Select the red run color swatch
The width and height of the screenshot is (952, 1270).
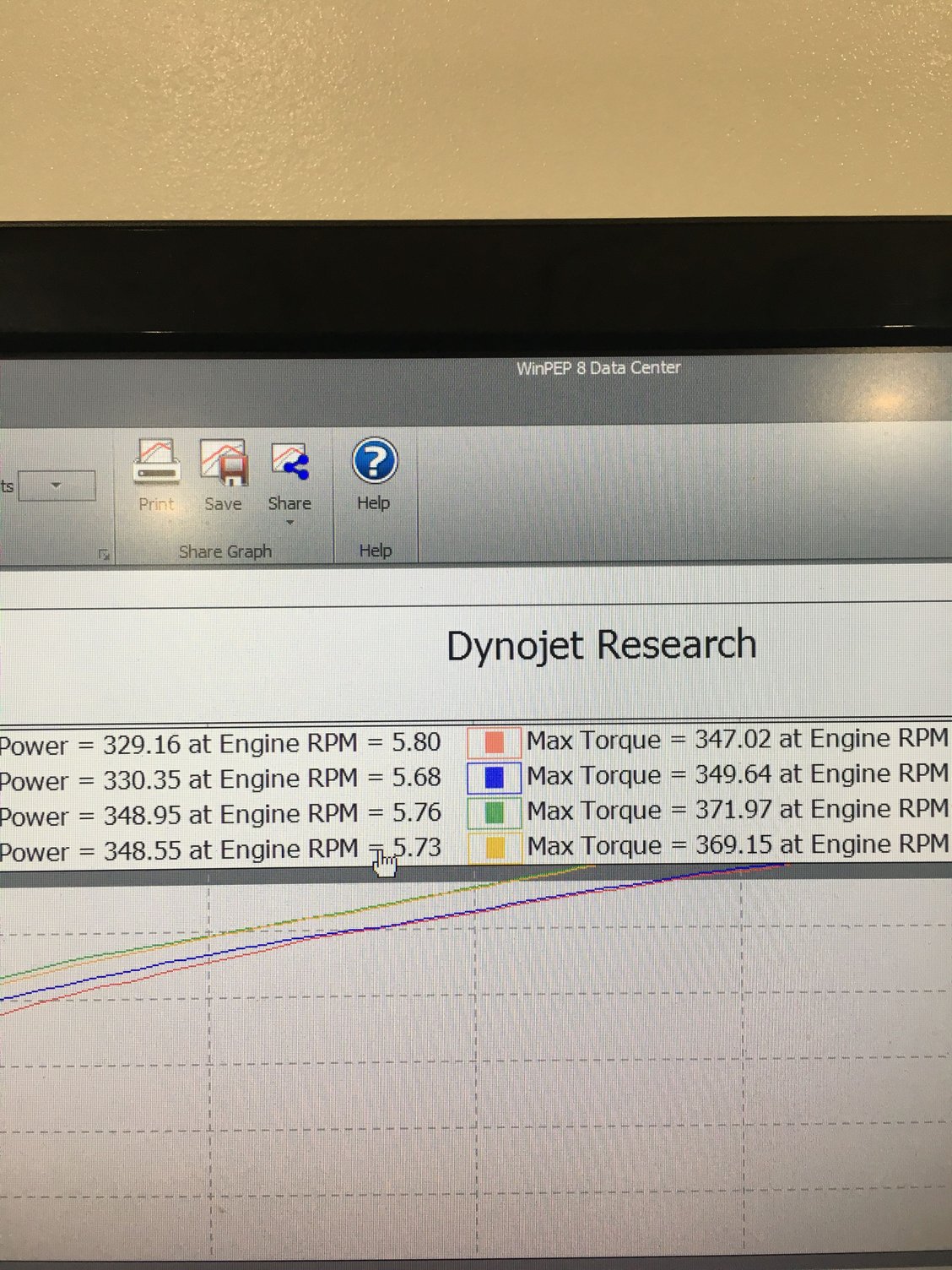tap(494, 742)
